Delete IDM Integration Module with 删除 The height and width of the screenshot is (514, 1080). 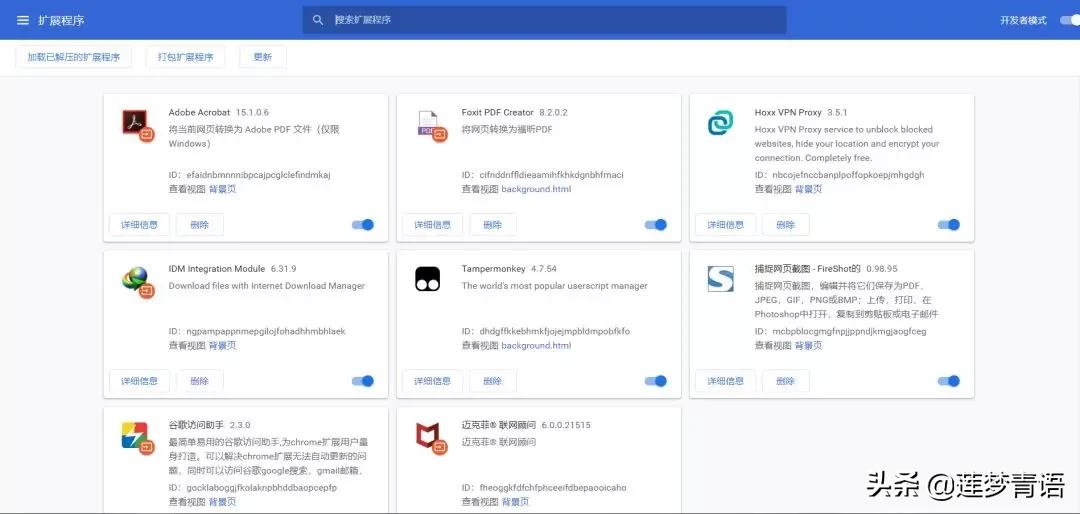[200, 381]
